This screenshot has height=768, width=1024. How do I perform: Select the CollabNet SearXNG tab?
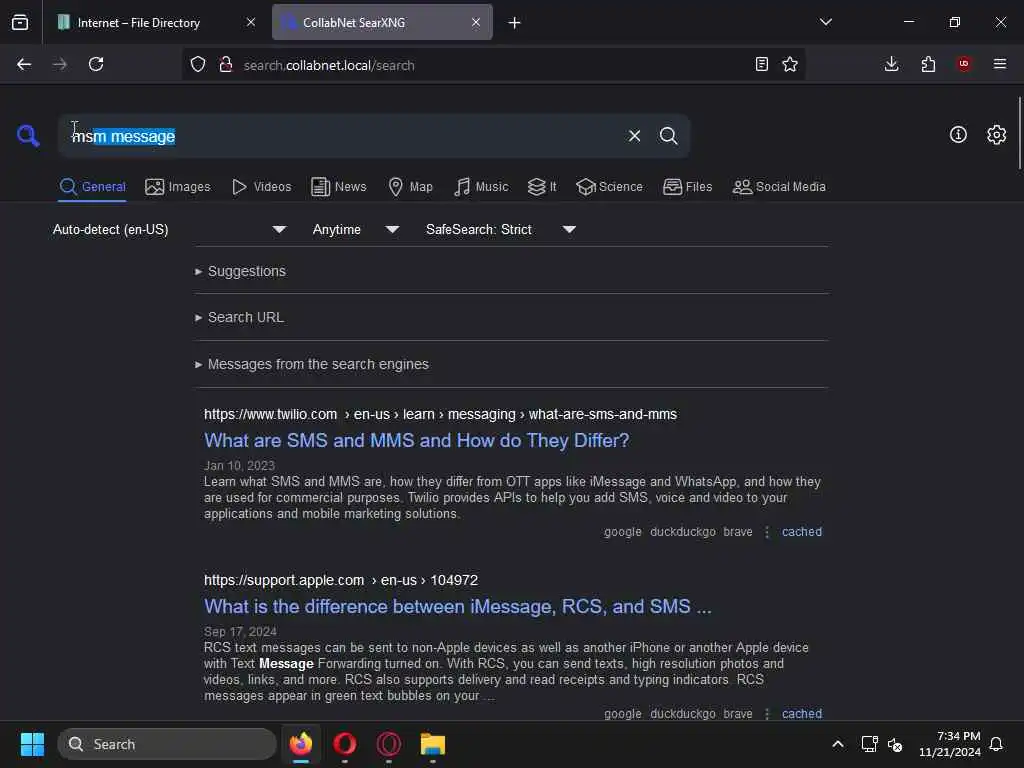pyautogui.click(x=382, y=23)
